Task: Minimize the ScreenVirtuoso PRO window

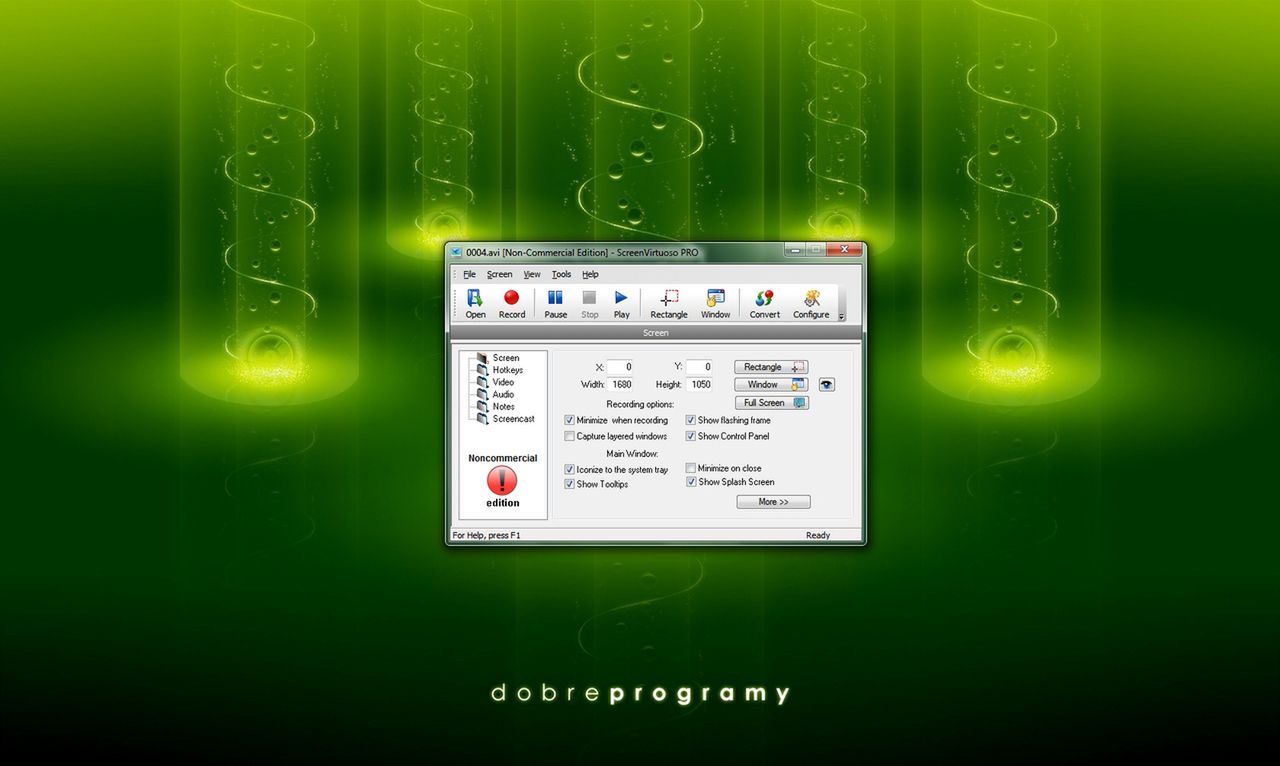Action: 795,249
